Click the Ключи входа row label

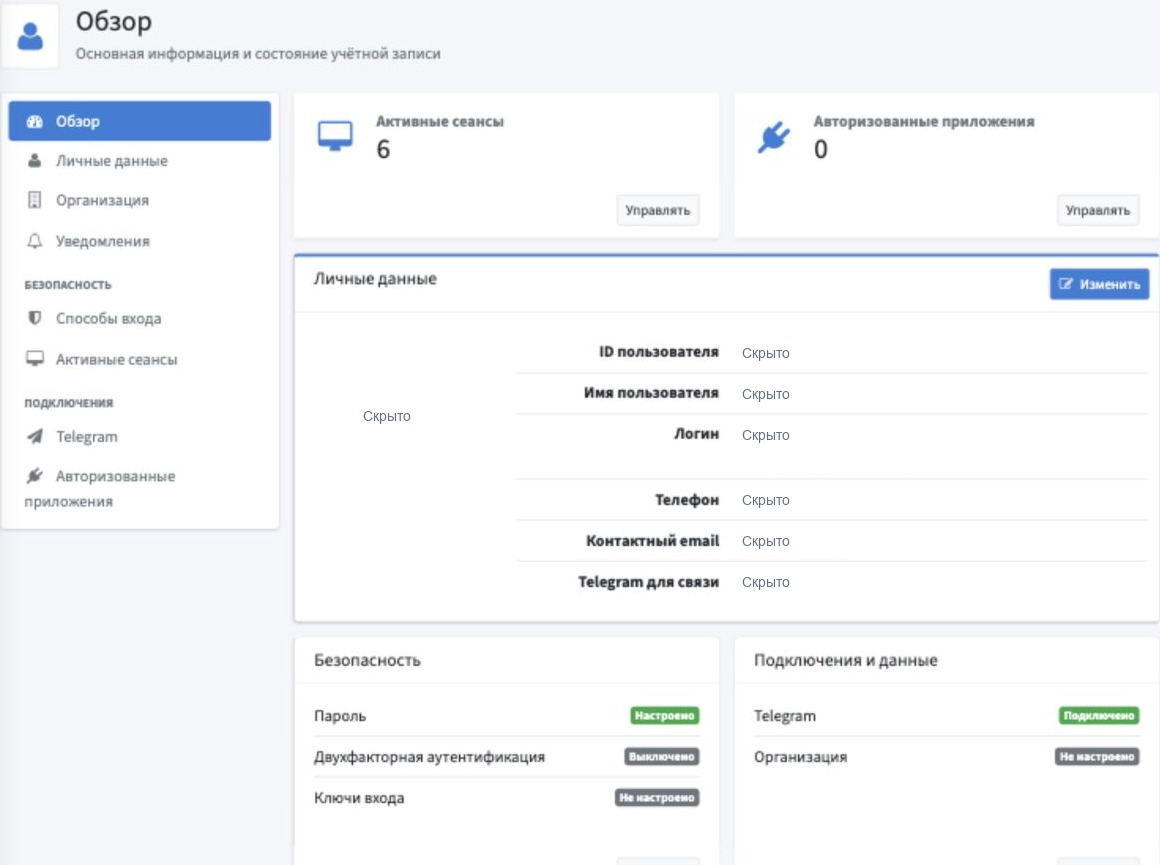[x=359, y=798]
